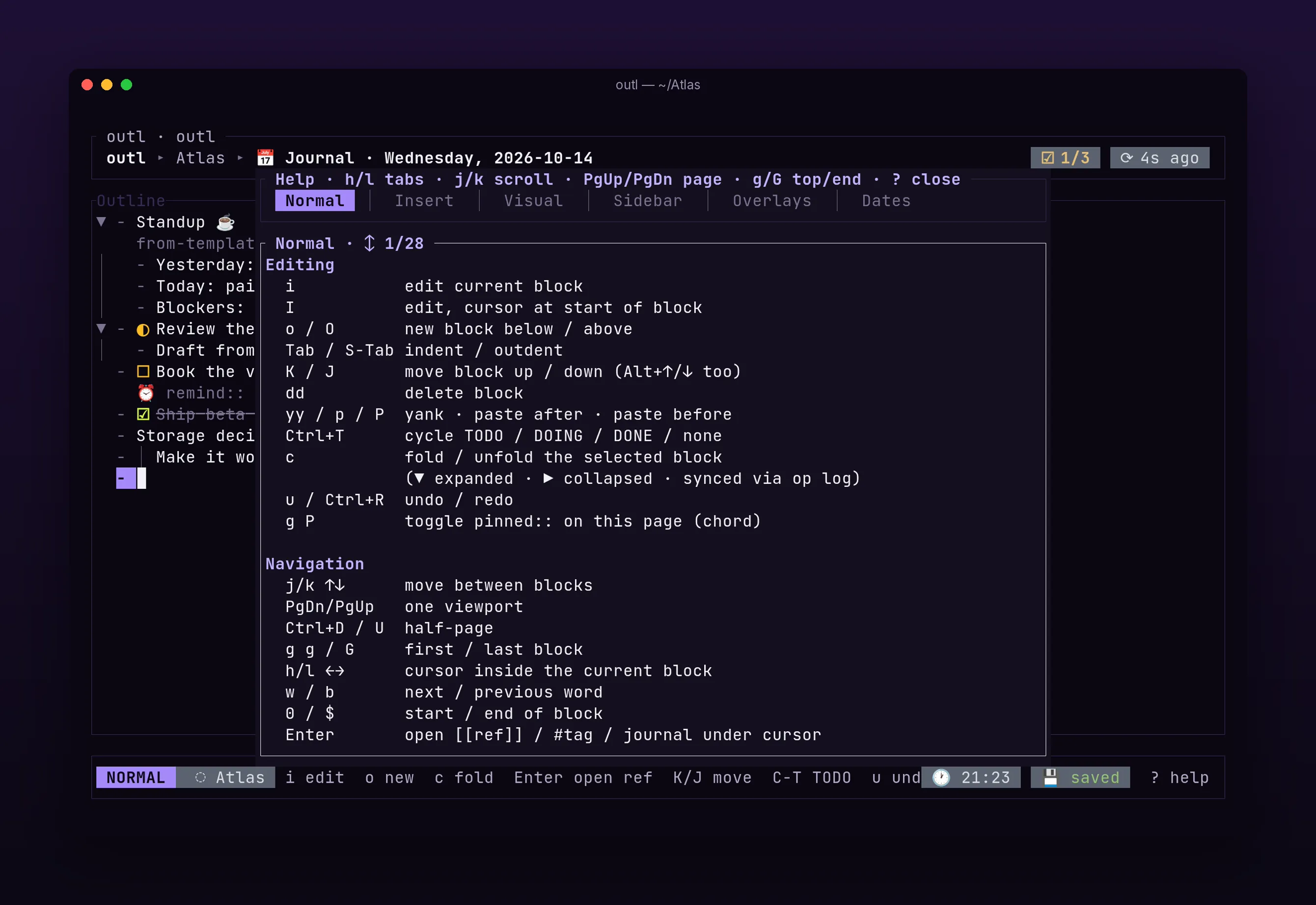Viewport: 1316px width, 905px height.
Task: Click the 'outl · outl' frame title
Action: [x=161, y=136]
